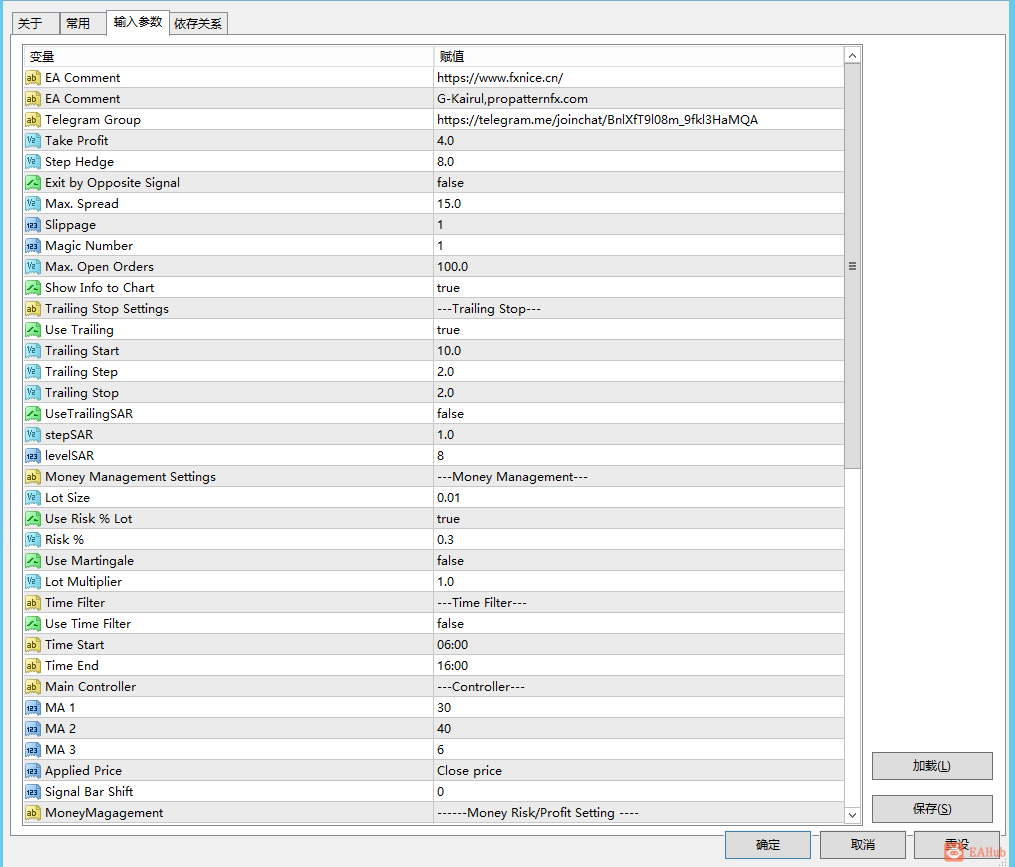Click the 变量 column header

tap(229, 56)
